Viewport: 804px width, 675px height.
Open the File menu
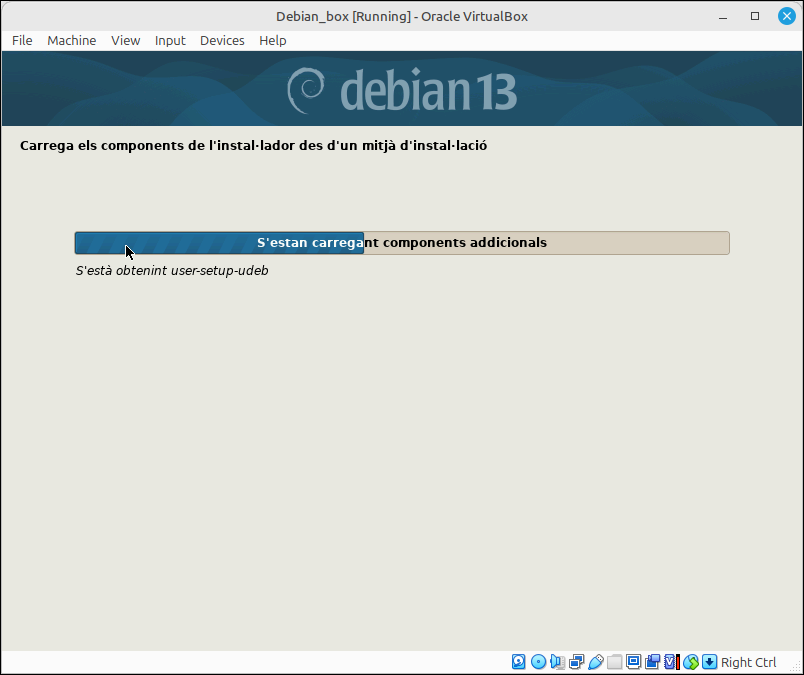tap(22, 41)
